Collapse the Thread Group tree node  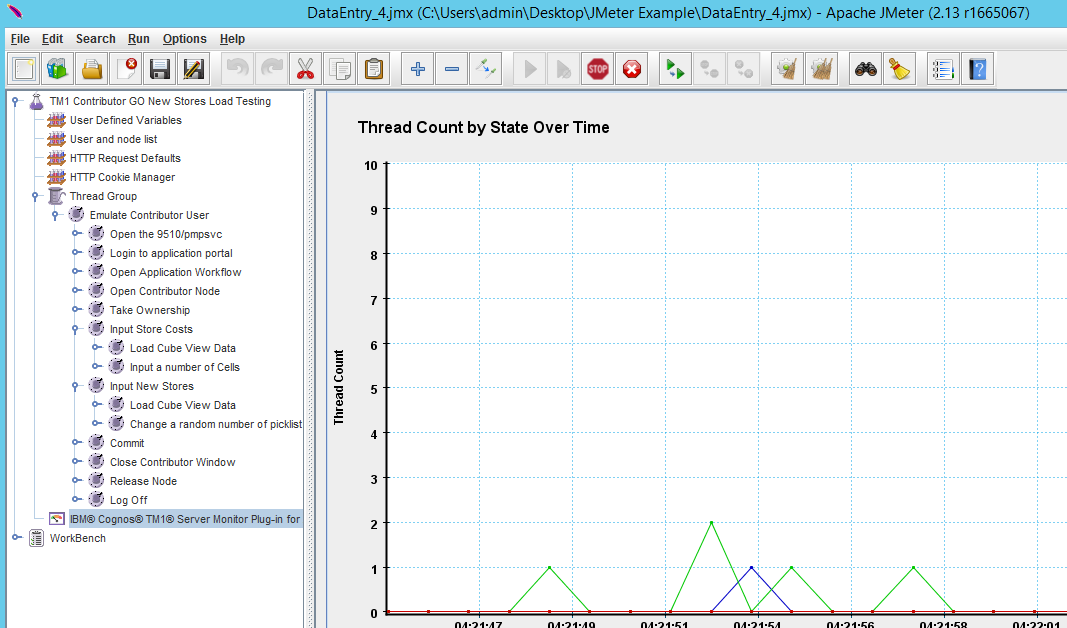point(35,196)
